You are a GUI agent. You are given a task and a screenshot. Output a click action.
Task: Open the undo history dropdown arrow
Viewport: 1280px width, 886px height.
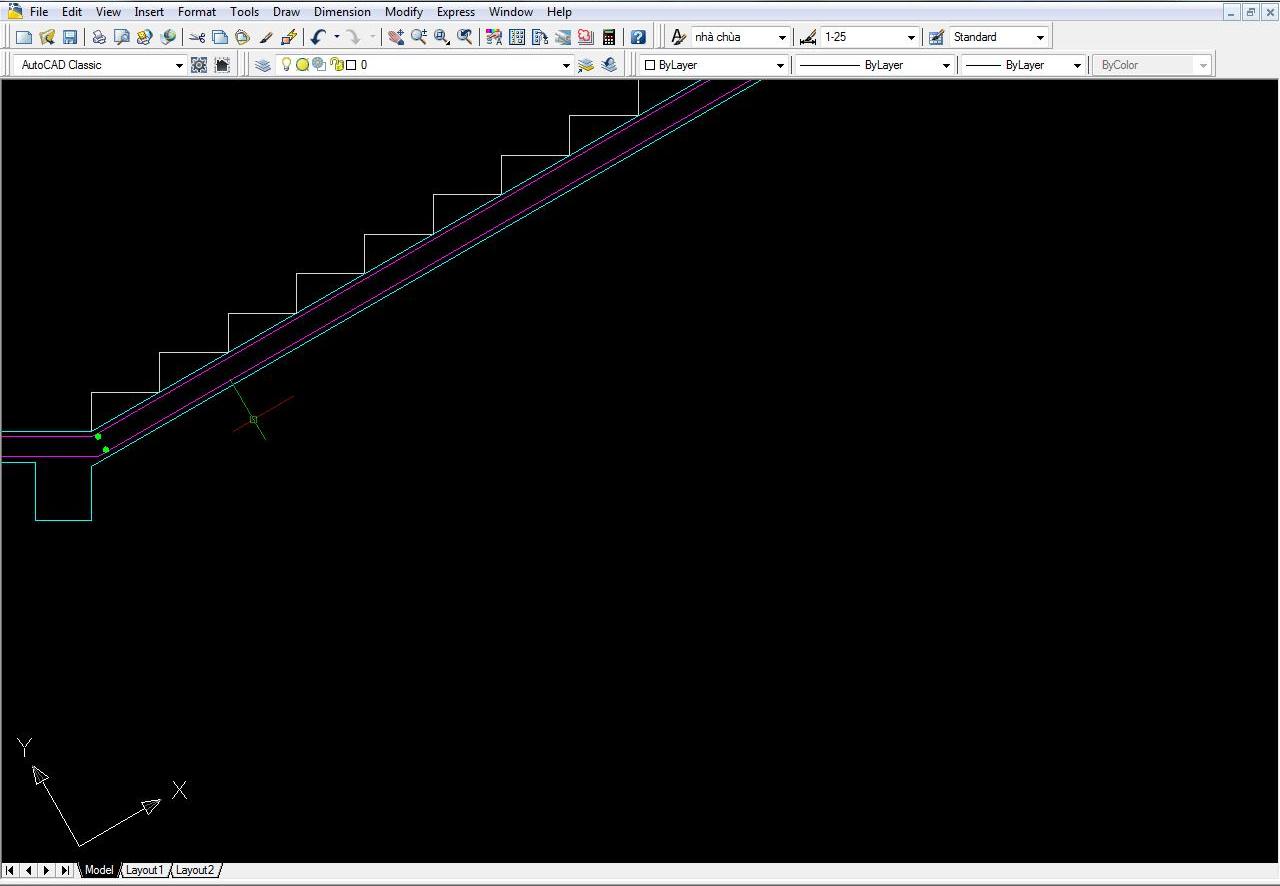pos(337,37)
